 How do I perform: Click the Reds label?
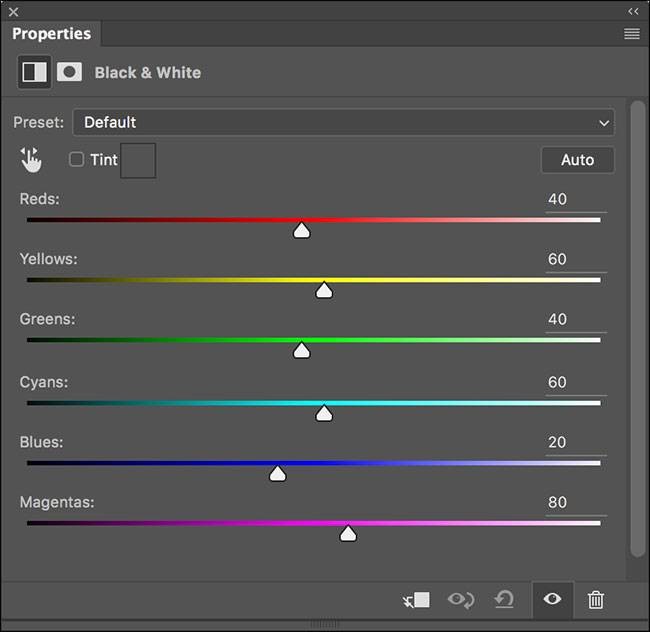[x=39, y=199]
